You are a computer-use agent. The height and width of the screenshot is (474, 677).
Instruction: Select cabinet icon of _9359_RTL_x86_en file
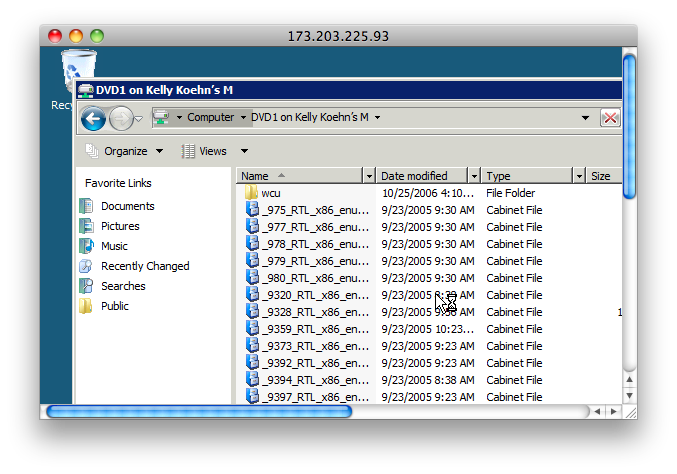(252, 329)
